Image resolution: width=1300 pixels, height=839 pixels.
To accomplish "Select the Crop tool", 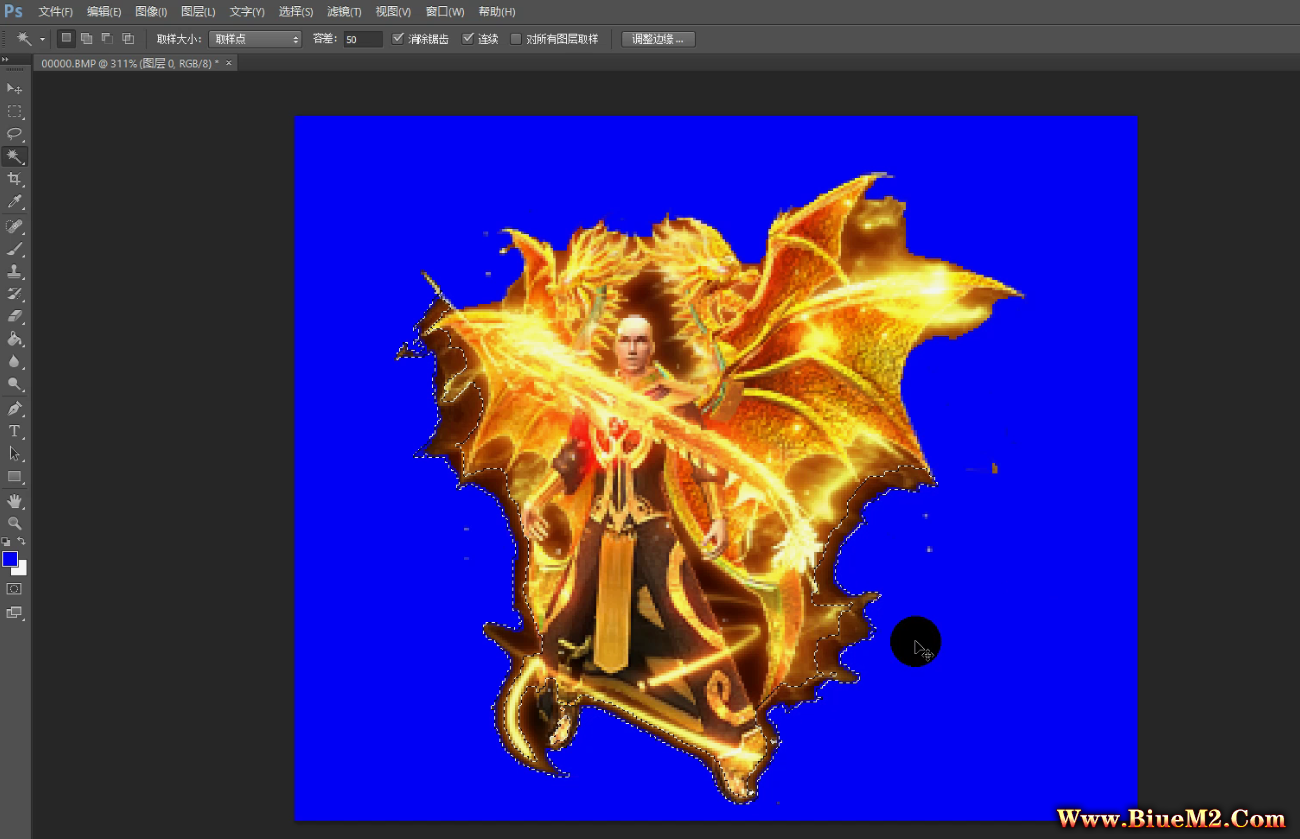I will coord(14,179).
